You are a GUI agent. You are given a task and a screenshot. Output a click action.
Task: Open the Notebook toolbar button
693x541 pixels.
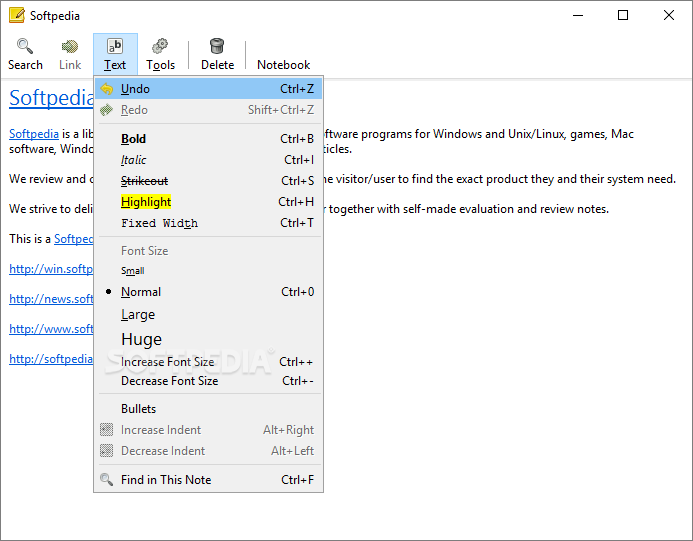pyautogui.click(x=283, y=65)
